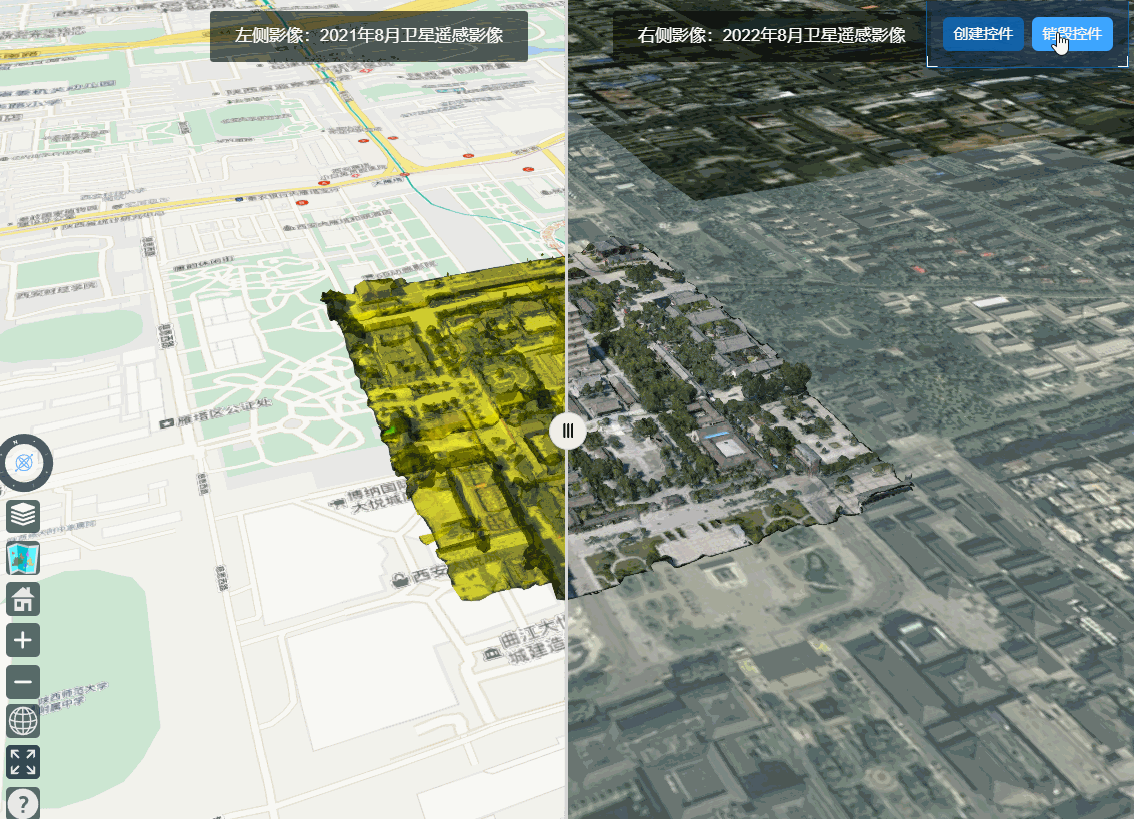Click the right image label 2022年8月卫星遥感影像
Viewport: 1134px width, 819px height.
[771, 35]
